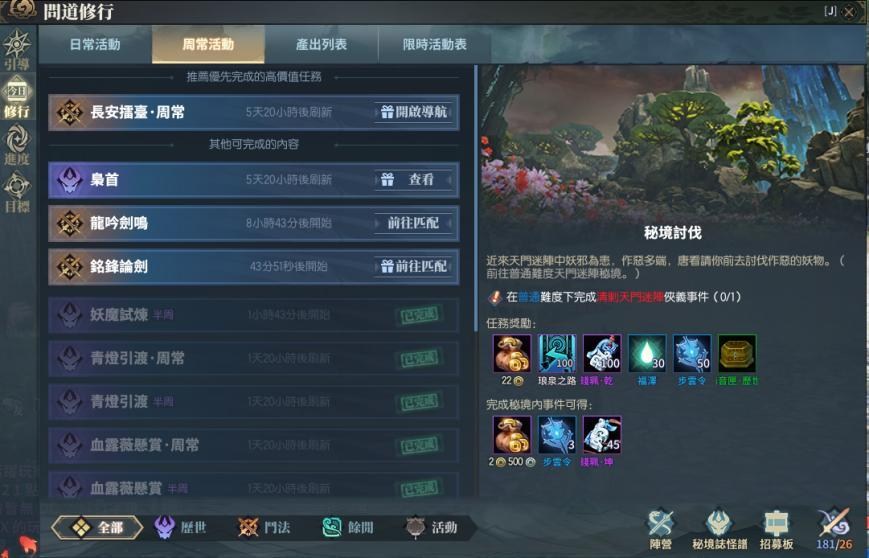Open the 限時活動表 tab
Image resolution: width=869 pixels, height=558 pixels.
coord(434,44)
